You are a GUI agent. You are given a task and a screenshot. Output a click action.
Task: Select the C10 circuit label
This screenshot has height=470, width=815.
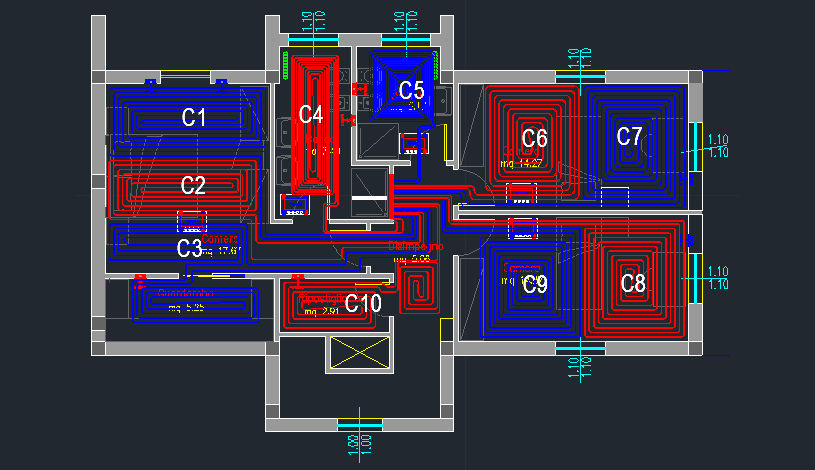tap(363, 302)
